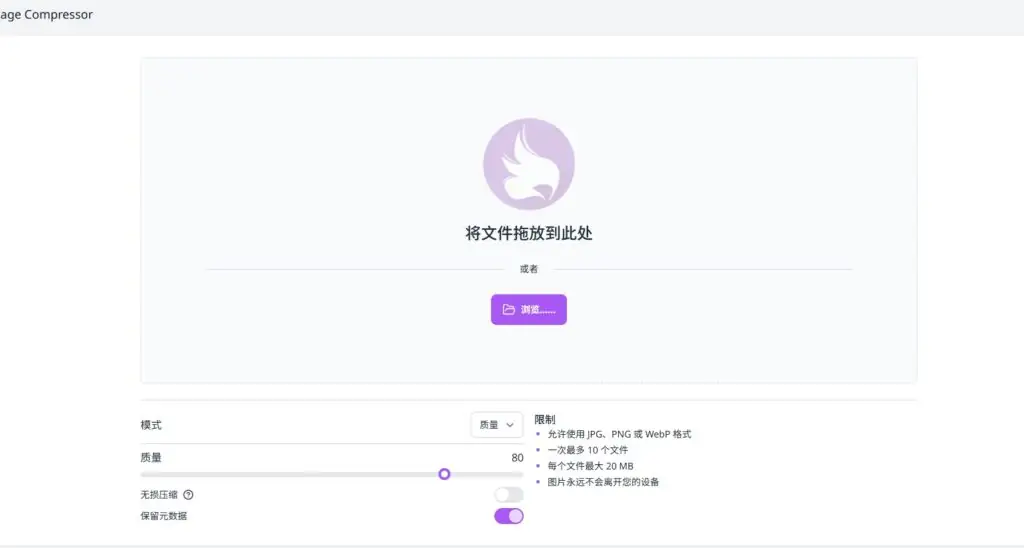
Task: Toggle the 无损压缩 switch
Action: tap(509, 494)
